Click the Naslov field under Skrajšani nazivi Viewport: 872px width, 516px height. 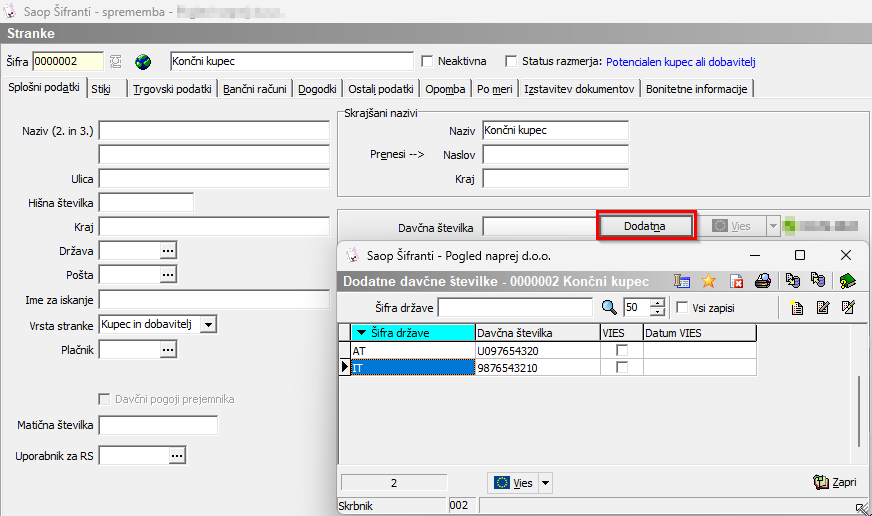[556, 155]
